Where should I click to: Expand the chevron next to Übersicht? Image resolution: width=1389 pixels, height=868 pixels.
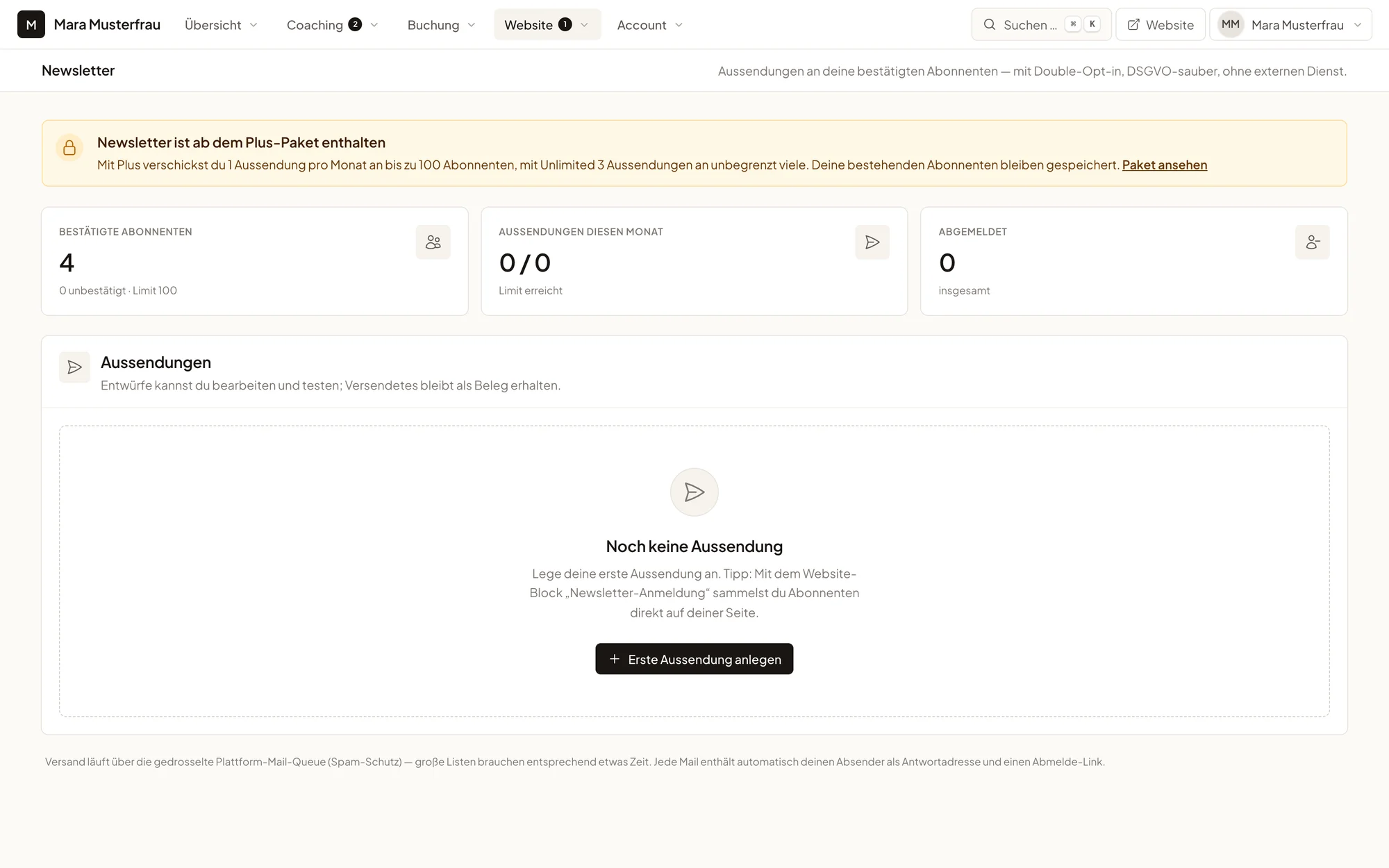[253, 25]
